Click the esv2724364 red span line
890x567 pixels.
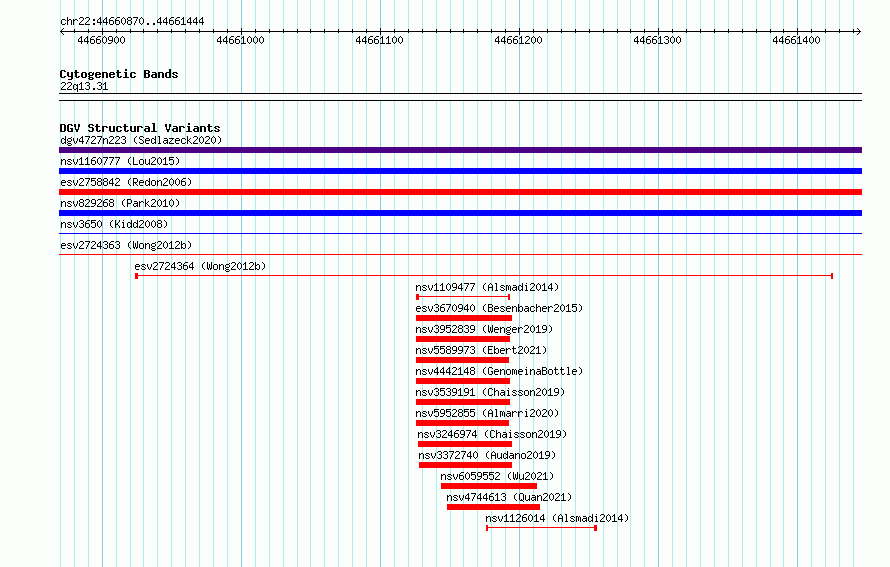[484, 276]
